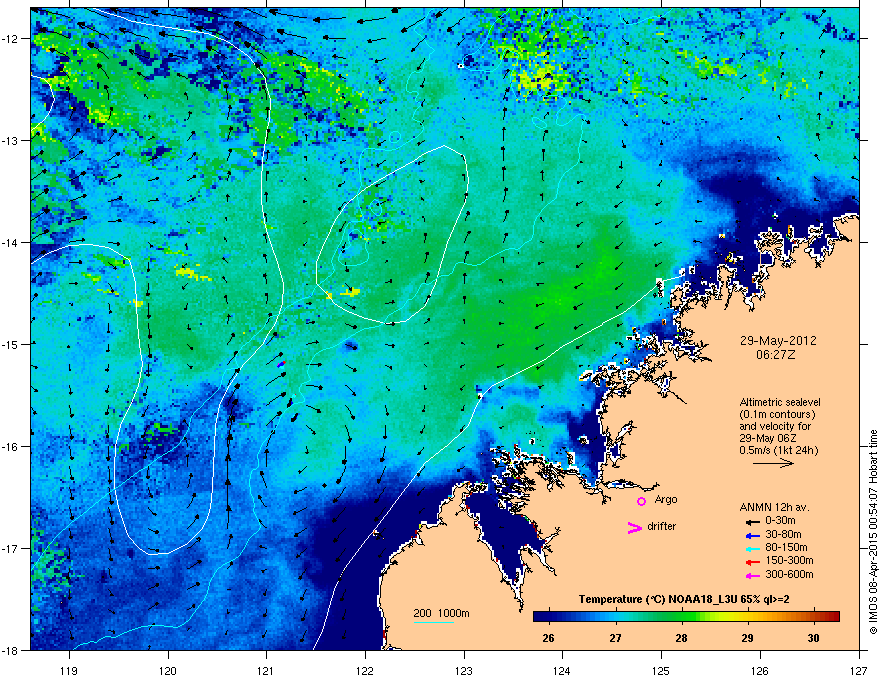Click the colorbar value 26

(548, 638)
